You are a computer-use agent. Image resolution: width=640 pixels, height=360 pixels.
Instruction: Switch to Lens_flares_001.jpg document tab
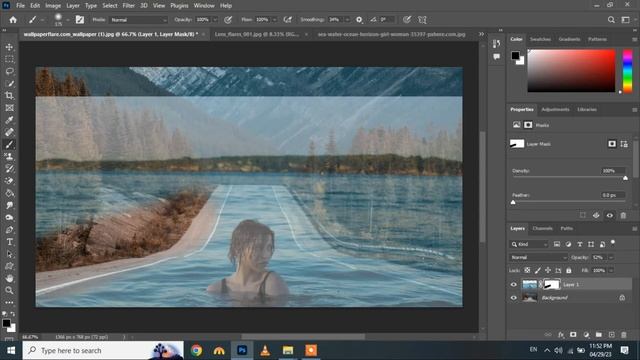pyautogui.click(x=257, y=35)
